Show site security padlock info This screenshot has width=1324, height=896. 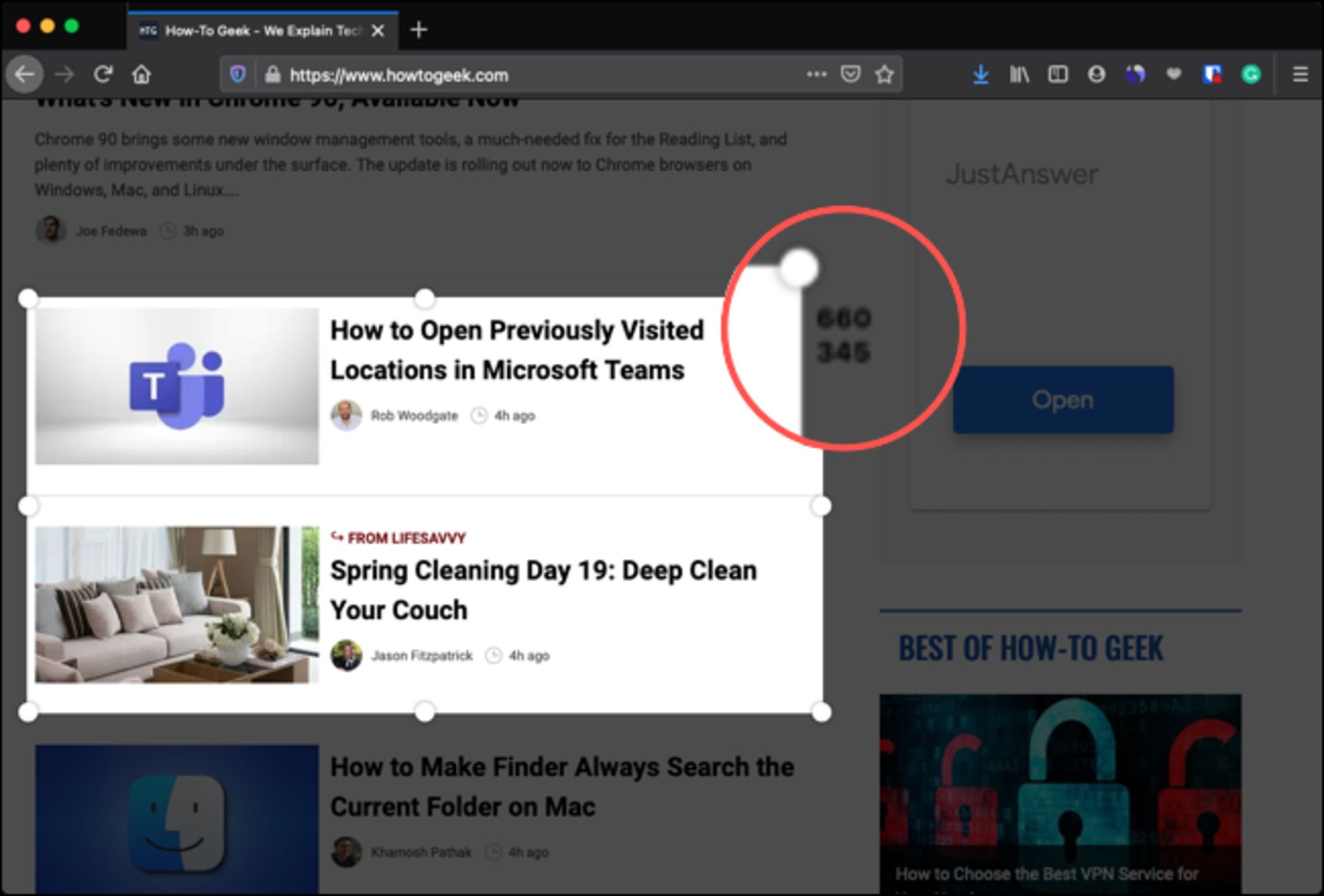coord(273,74)
